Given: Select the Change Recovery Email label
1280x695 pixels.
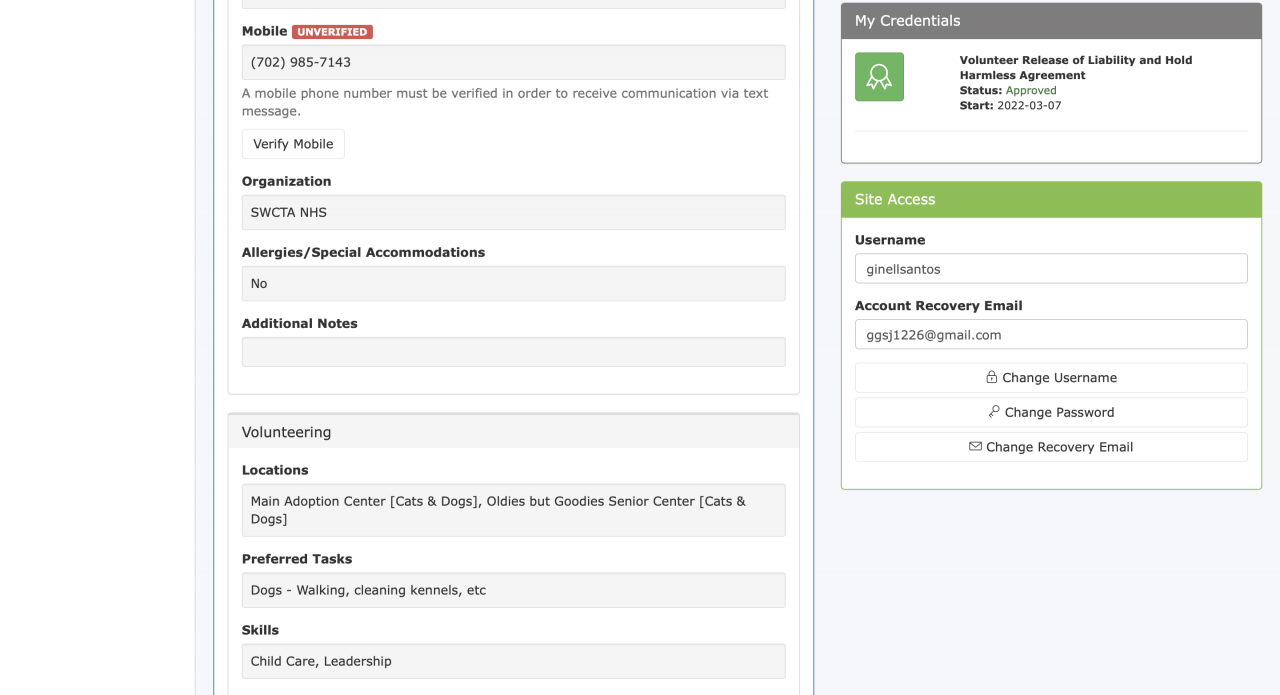Looking at the screenshot, I should pos(1059,447).
